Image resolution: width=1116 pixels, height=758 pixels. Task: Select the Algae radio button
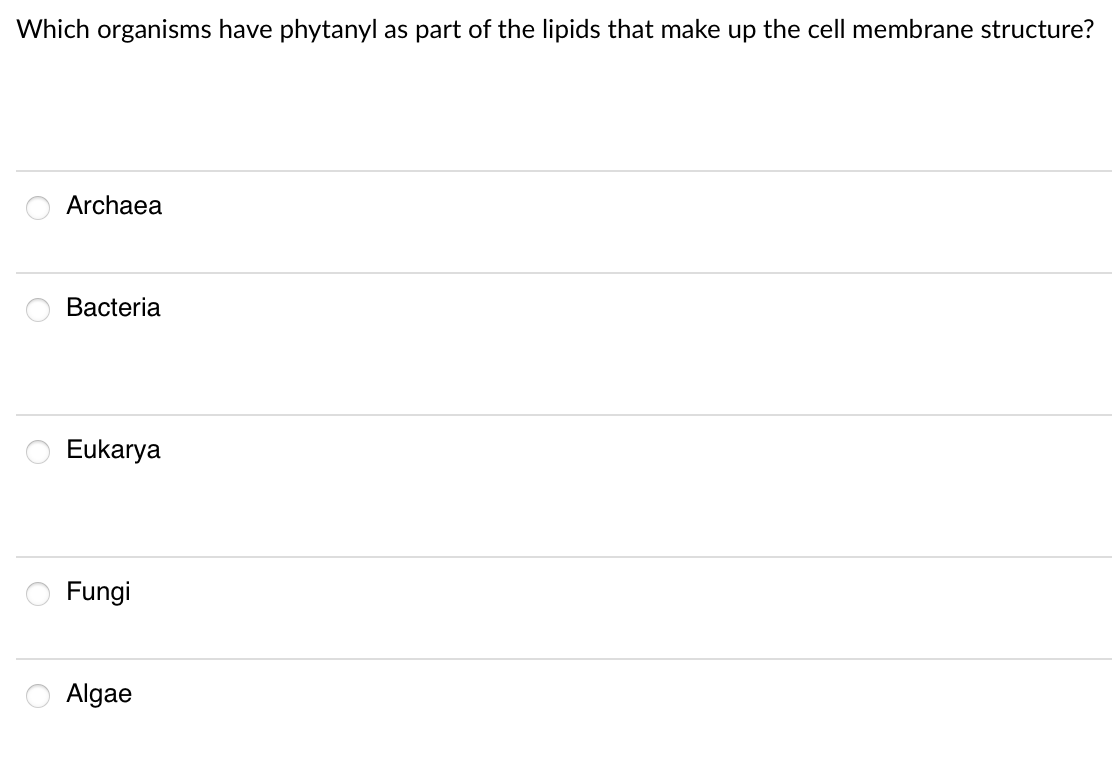[x=38, y=696]
